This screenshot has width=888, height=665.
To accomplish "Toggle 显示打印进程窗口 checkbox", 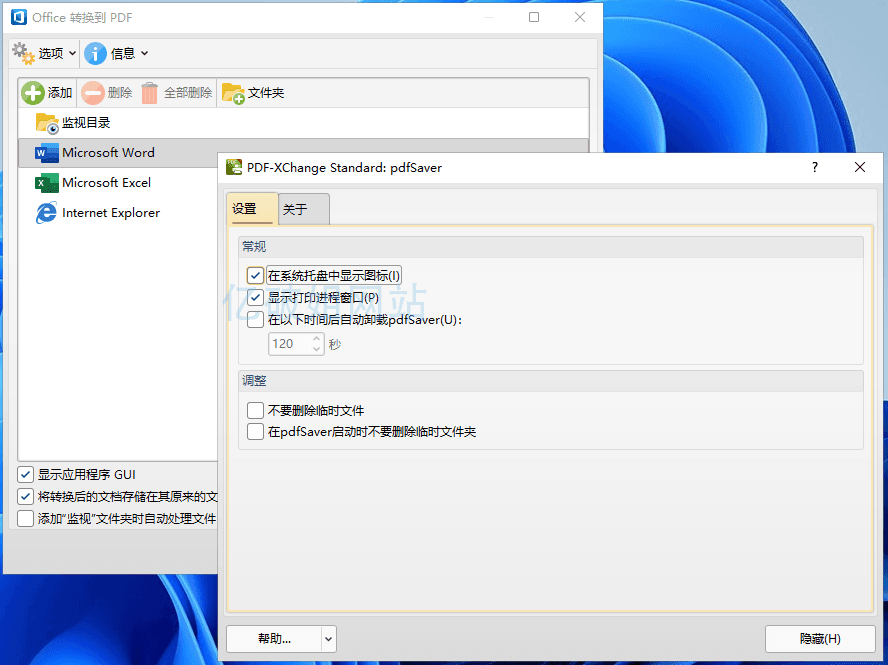I will [x=256, y=298].
